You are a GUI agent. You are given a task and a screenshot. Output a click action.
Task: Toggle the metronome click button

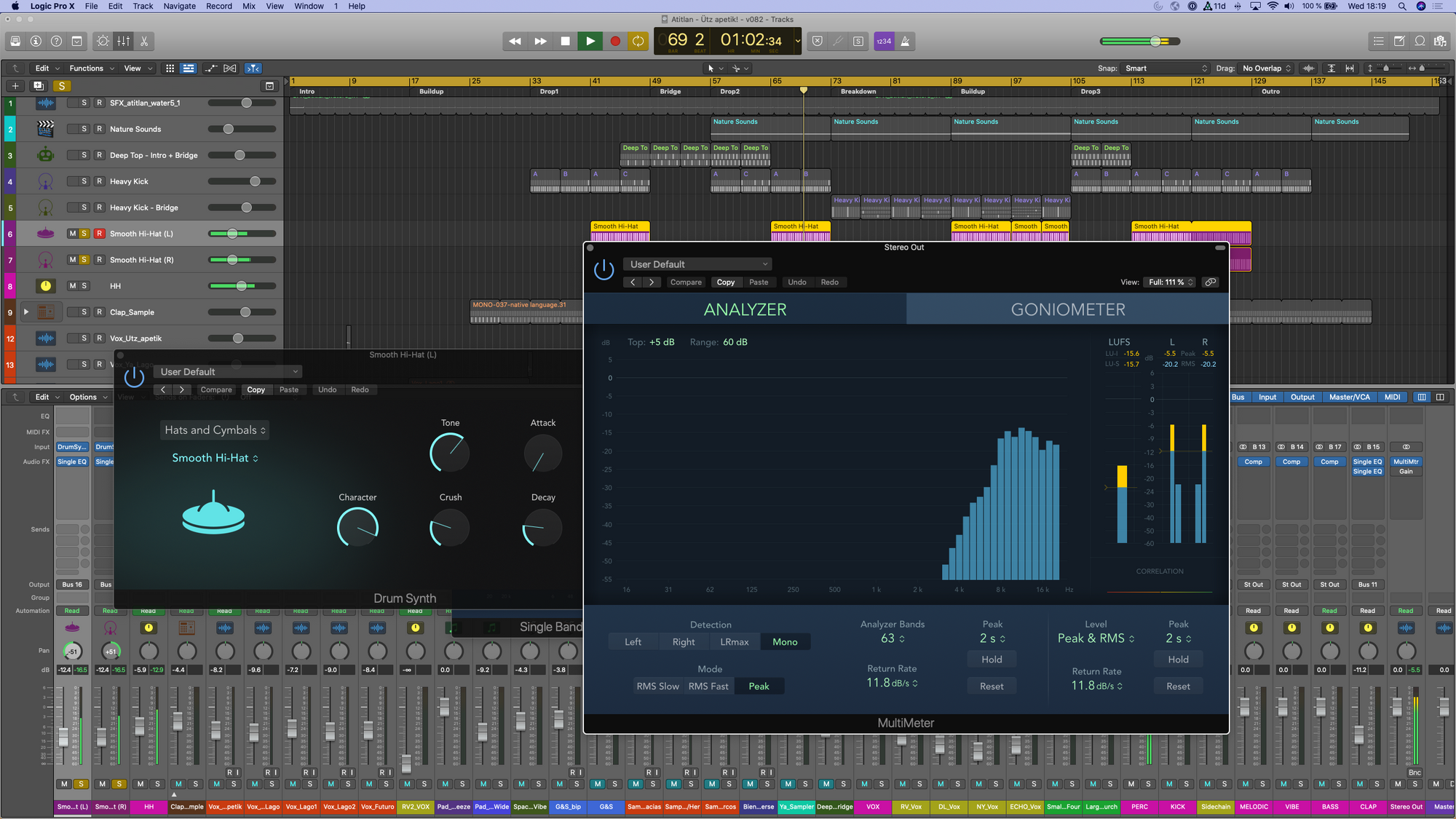pos(905,41)
